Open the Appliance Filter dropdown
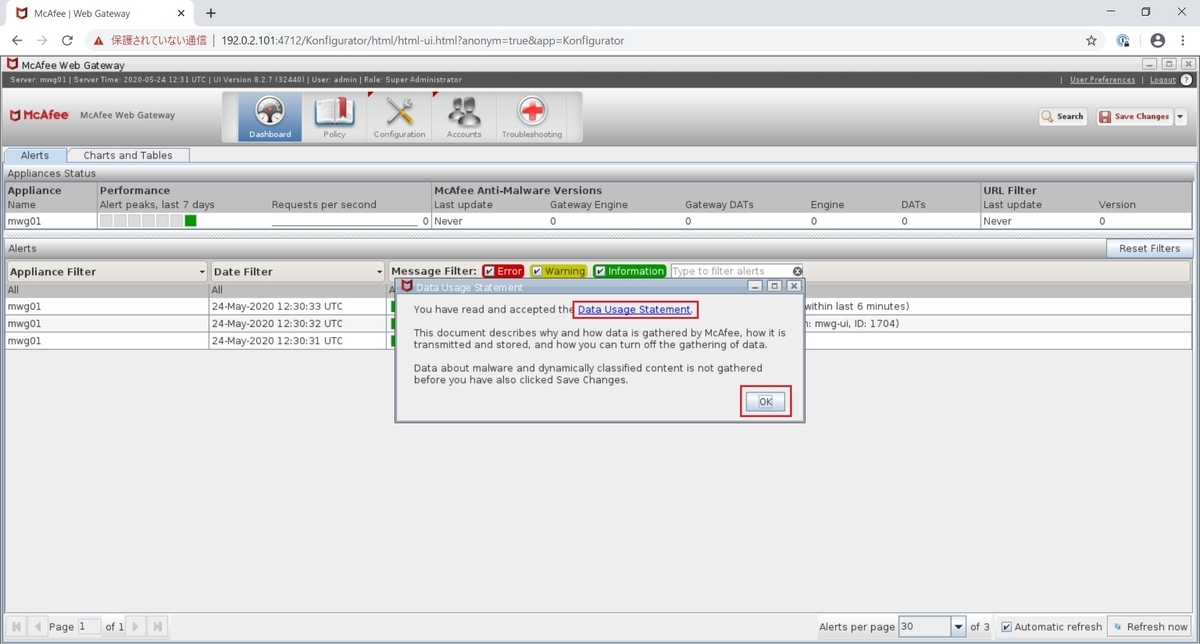The width and height of the screenshot is (1200, 644). pos(107,271)
